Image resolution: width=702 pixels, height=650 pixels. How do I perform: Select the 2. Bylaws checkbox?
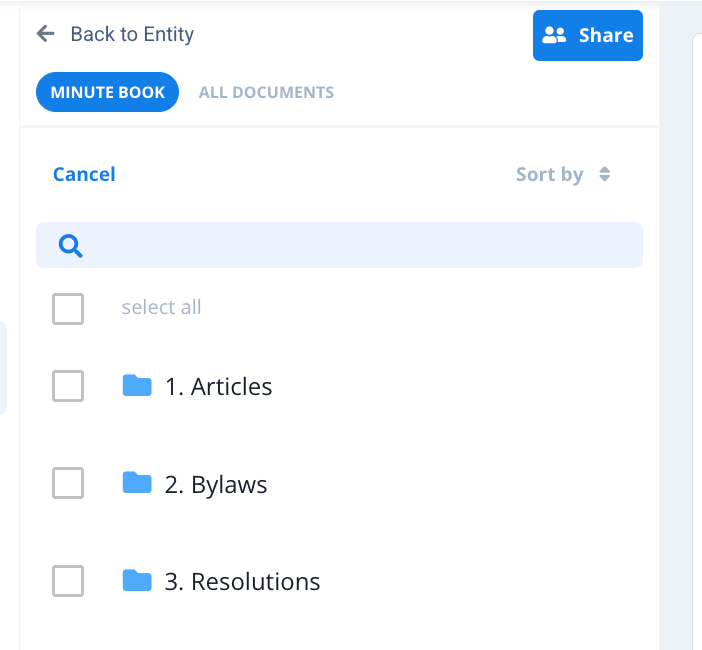(x=68, y=484)
